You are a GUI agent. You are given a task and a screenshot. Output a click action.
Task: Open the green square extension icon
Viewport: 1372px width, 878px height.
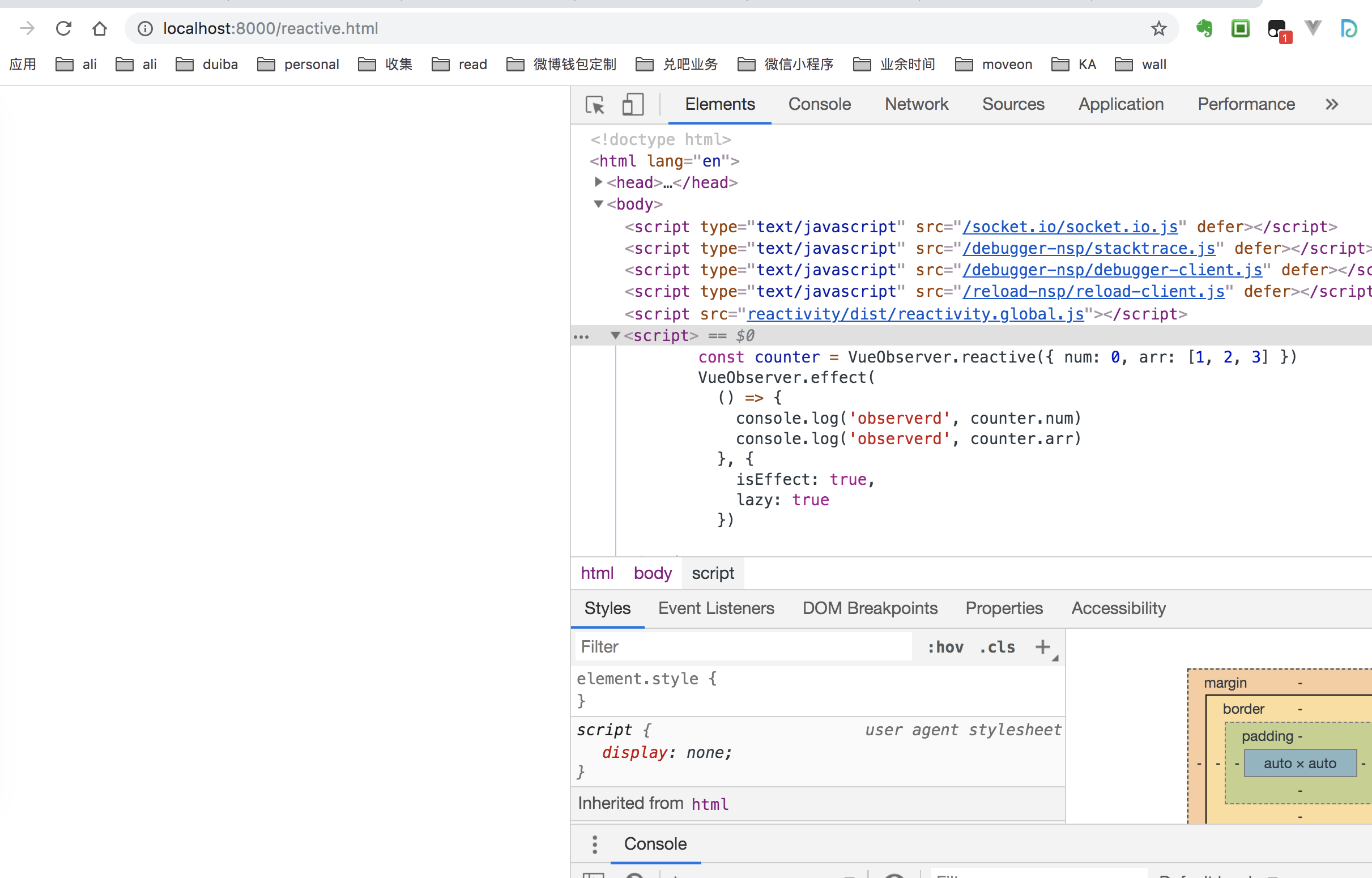click(1241, 28)
